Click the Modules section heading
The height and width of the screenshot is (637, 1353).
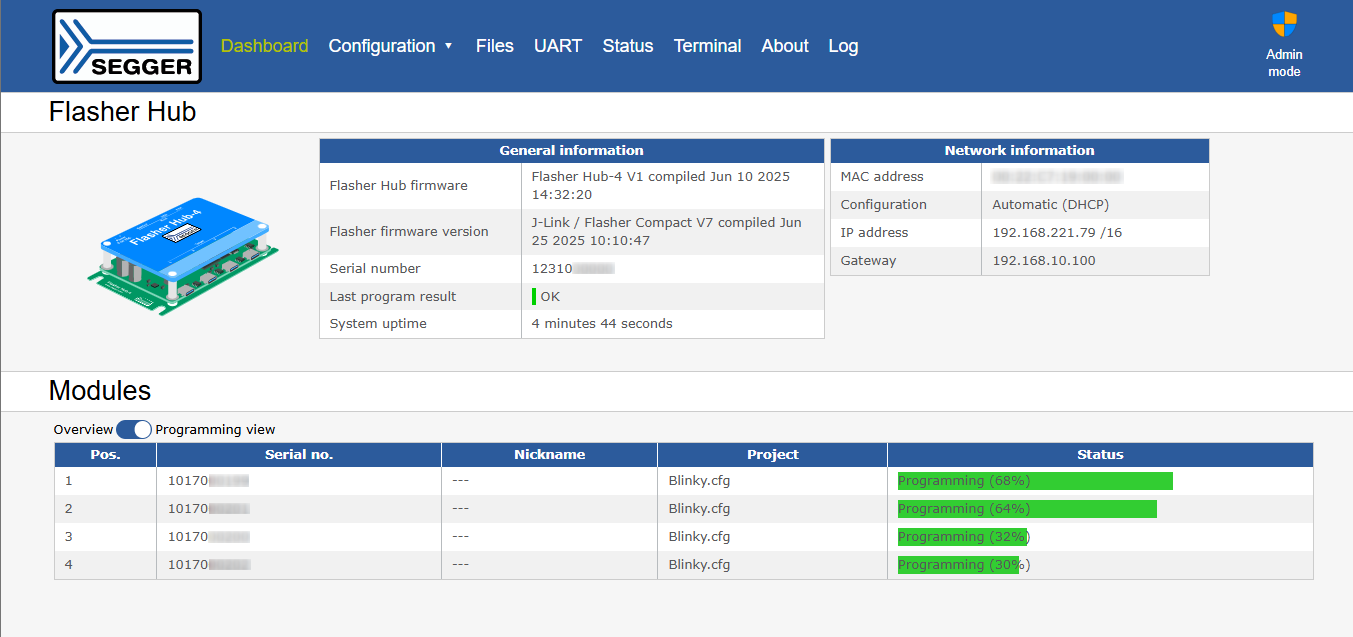100,390
